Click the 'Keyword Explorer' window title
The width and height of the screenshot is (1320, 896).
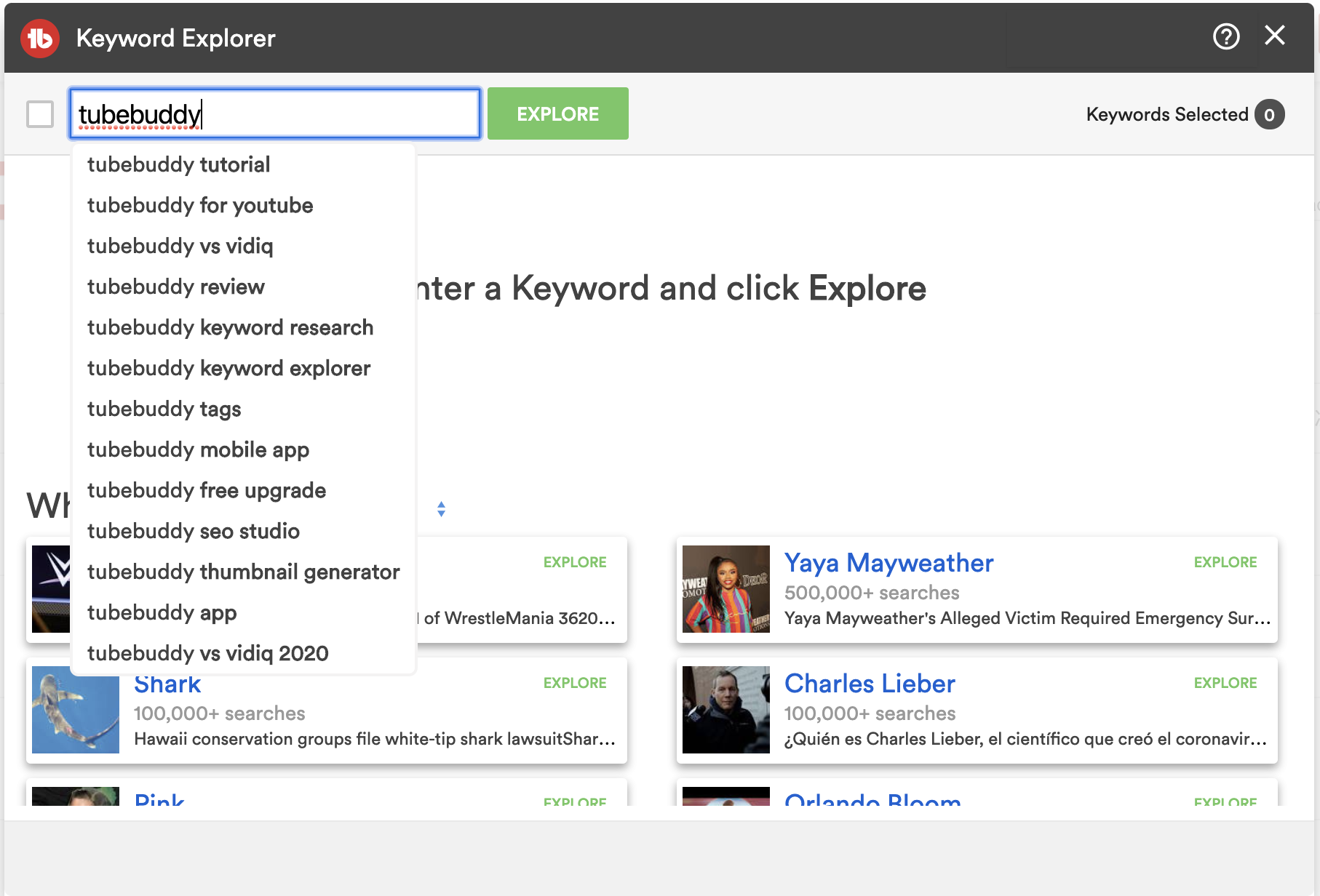pos(175,38)
